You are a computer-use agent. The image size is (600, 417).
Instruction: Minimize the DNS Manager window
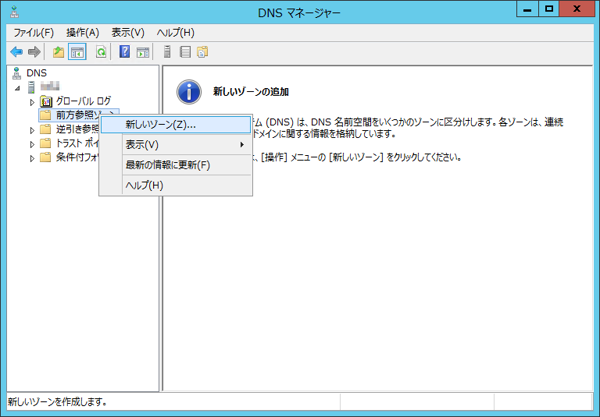point(527,9)
